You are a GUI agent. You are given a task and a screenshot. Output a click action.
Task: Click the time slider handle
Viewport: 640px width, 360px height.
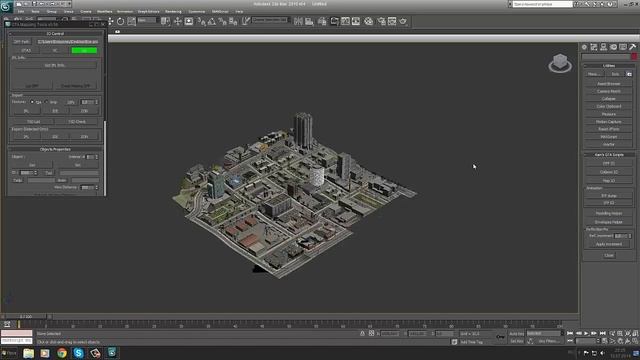pos(25,316)
